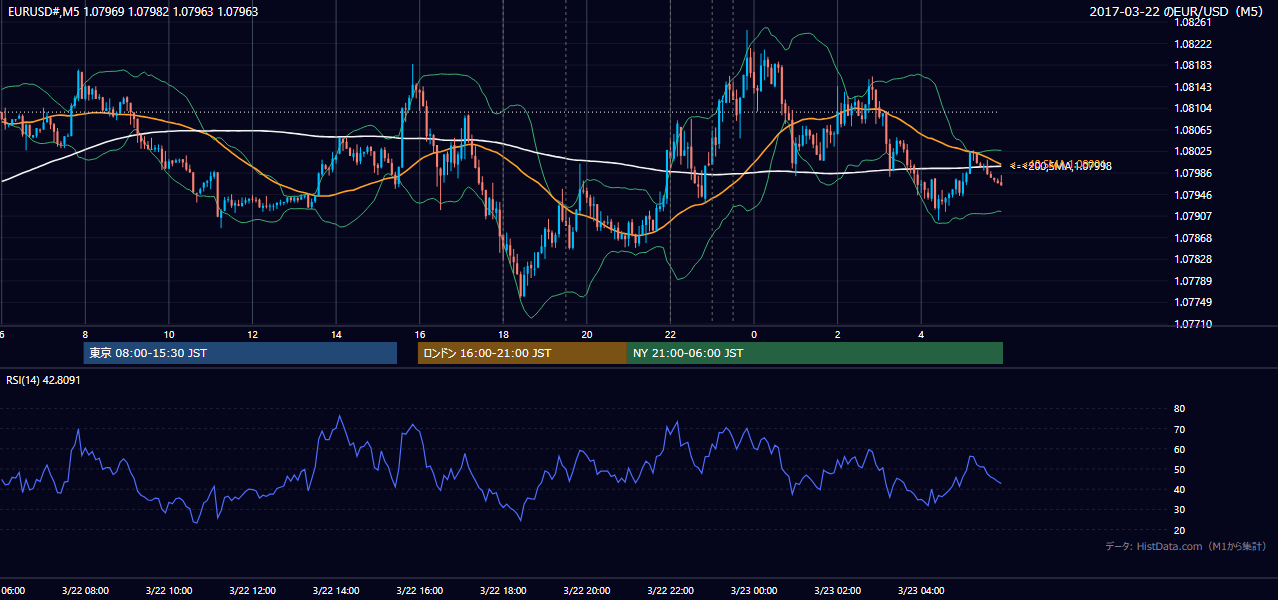Click hour label 2 under price chart
1278x600 pixels.
(838, 335)
